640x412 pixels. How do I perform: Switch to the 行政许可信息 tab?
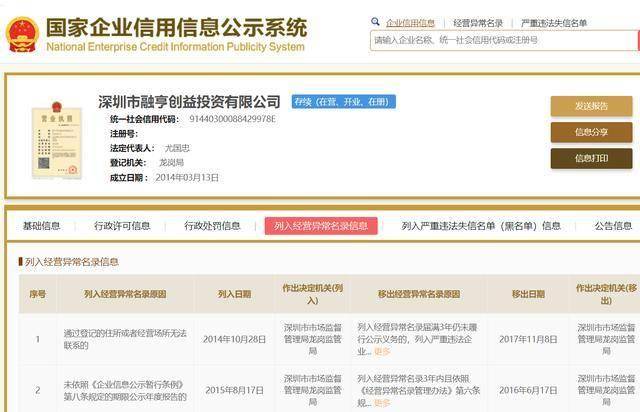click(122, 226)
